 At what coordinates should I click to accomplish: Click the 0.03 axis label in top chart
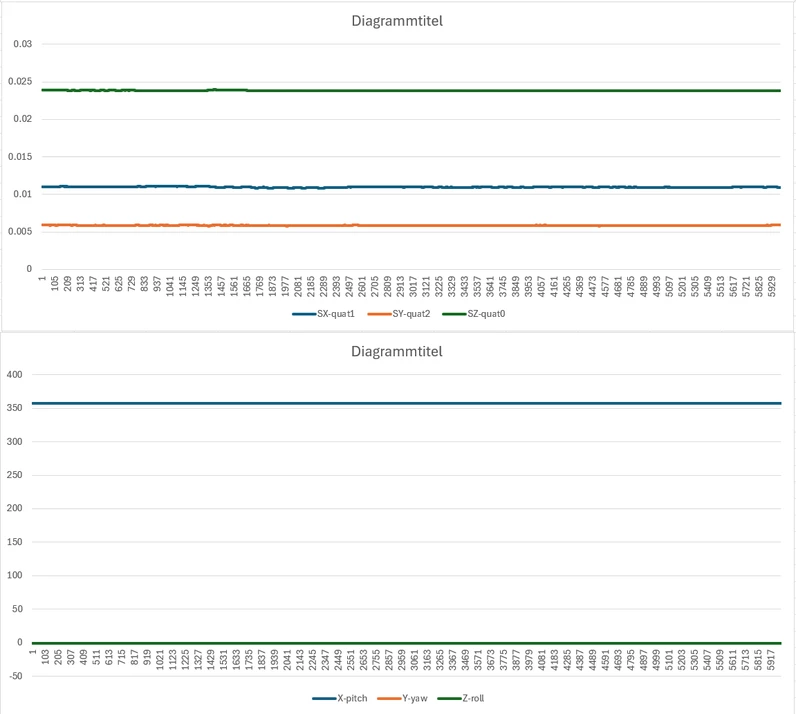pyautogui.click(x=23, y=44)
